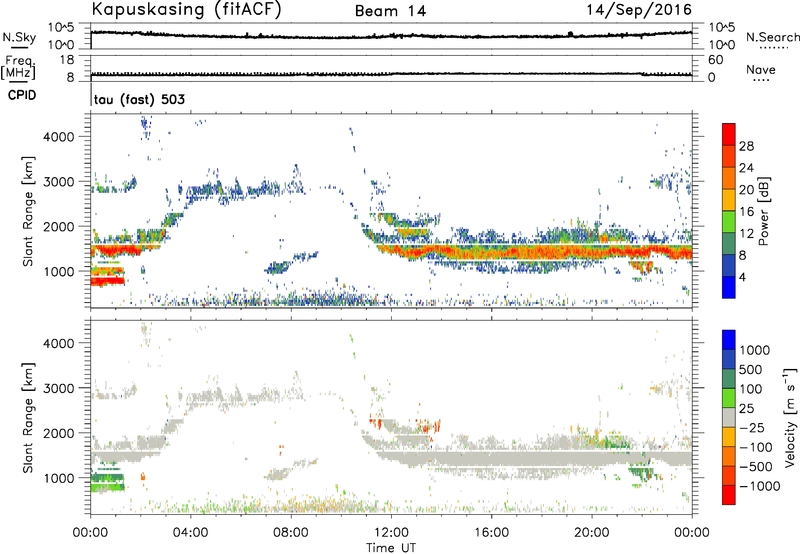Click the '16' tick on power colorbar
The image size is (800, 554).
tap(746, 212)
